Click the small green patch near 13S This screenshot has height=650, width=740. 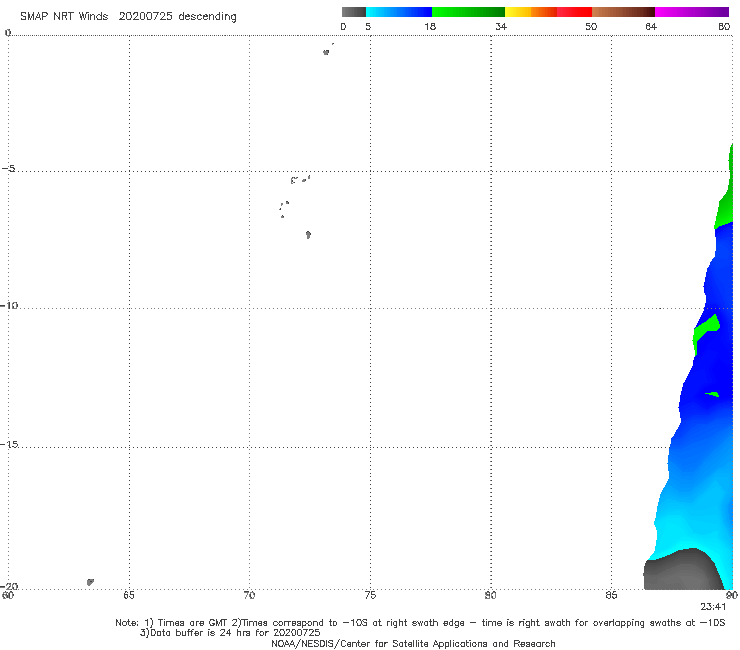pos(712,394)
